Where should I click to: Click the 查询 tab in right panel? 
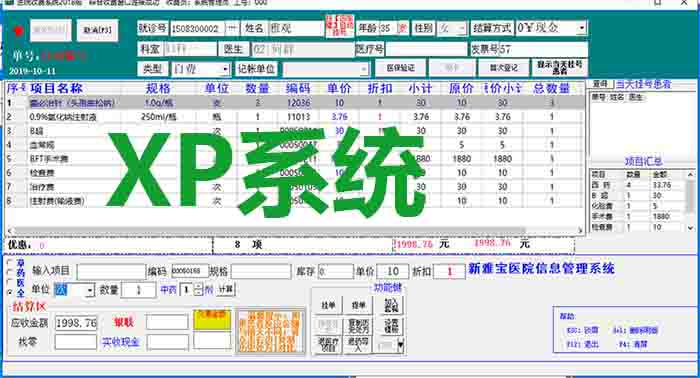pyautogui.click(x=601, y=84)
